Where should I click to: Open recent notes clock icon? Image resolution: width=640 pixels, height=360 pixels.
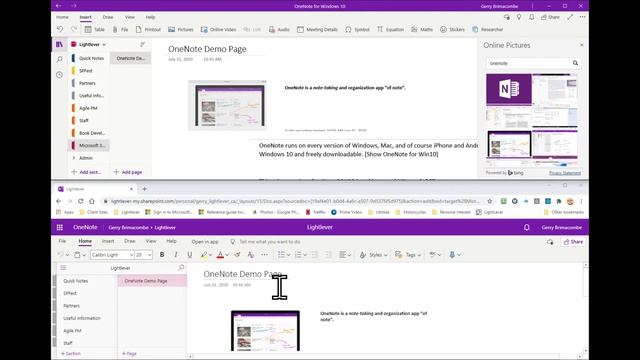click(60, 75)
